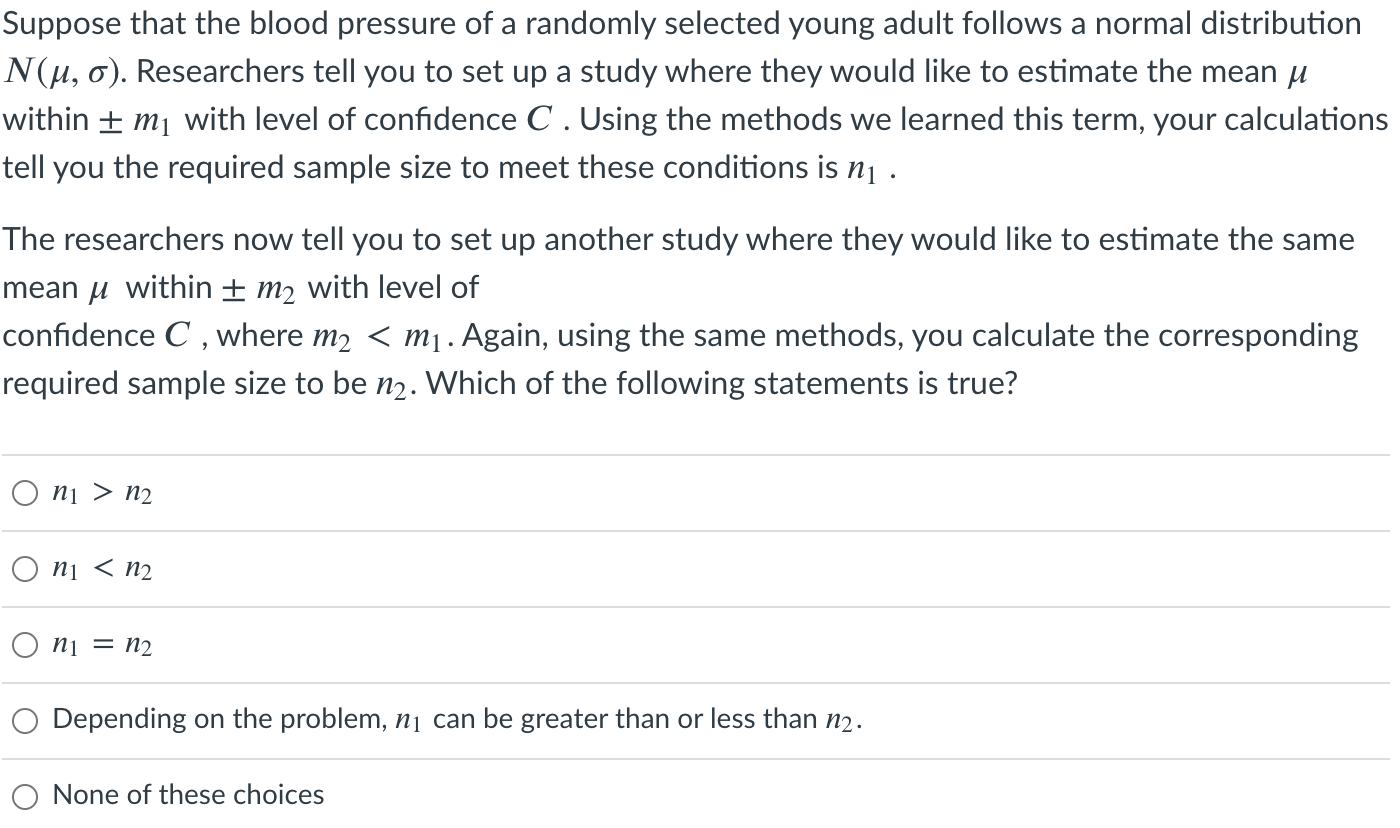Screen dimensions: 1400x828
Task: Choose the 'Depending on the problem' radio button
Action: (25, 720)
